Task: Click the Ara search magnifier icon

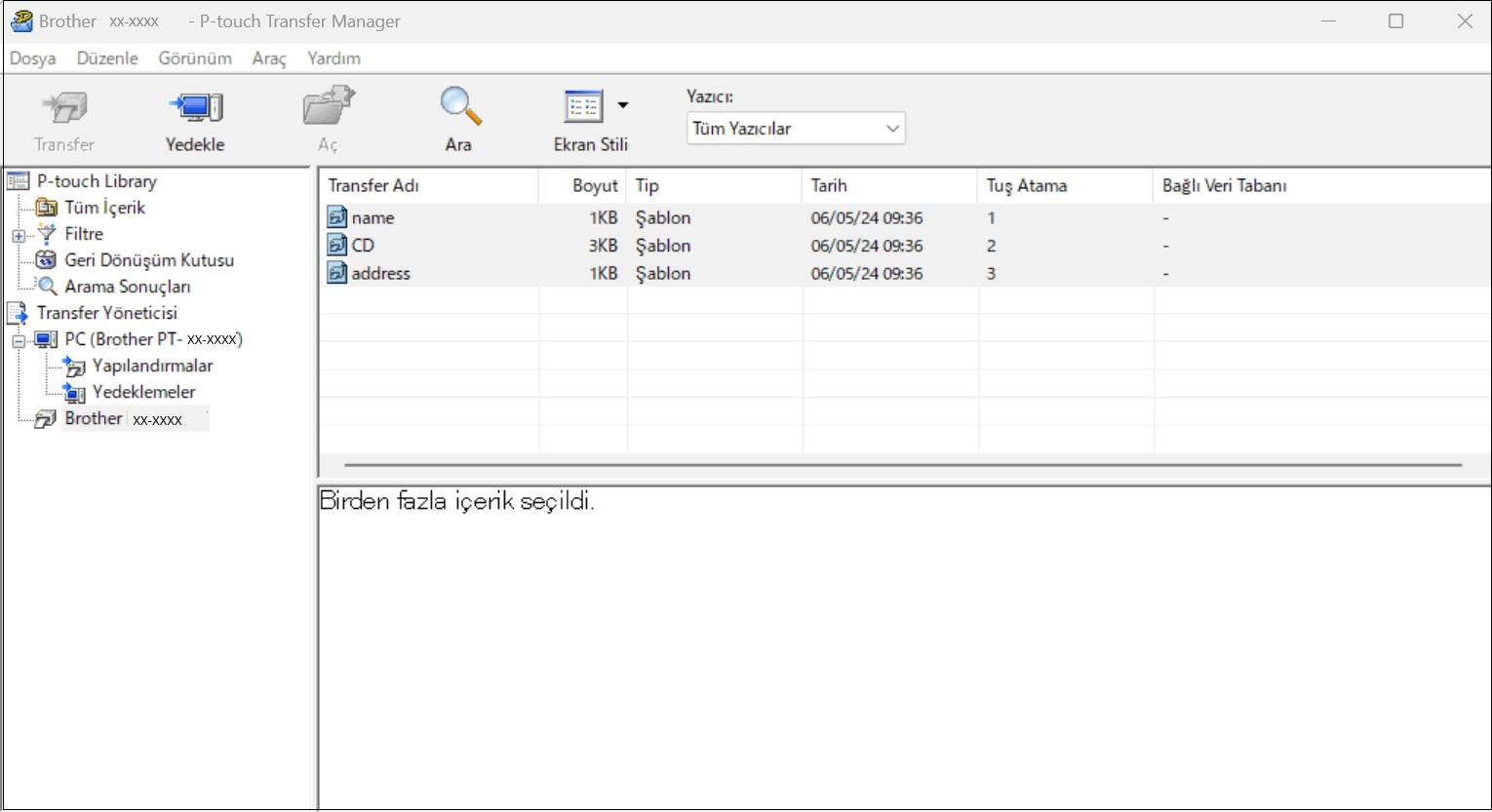Action: 459,107
